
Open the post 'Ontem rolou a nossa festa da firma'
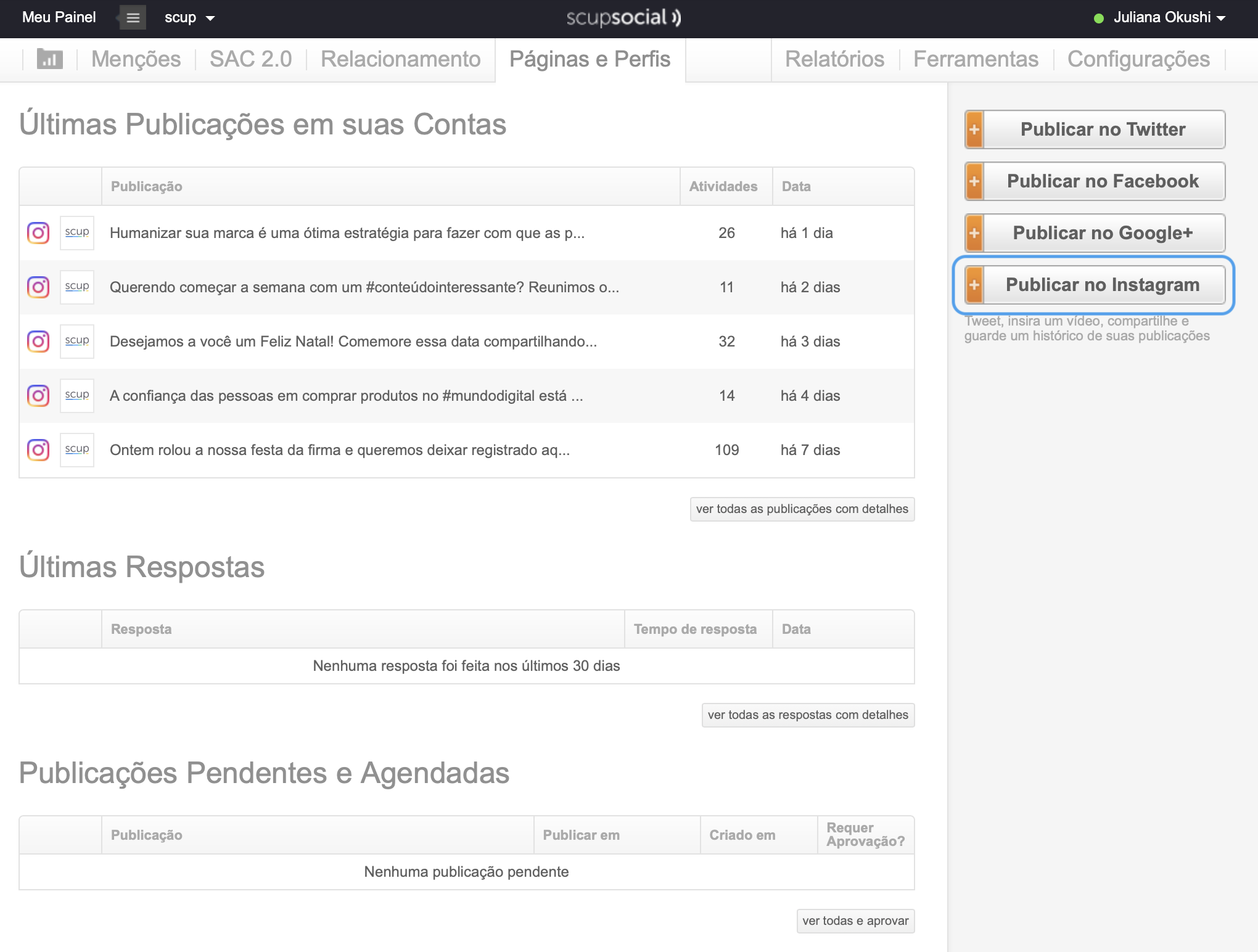(x=340, y=450)
